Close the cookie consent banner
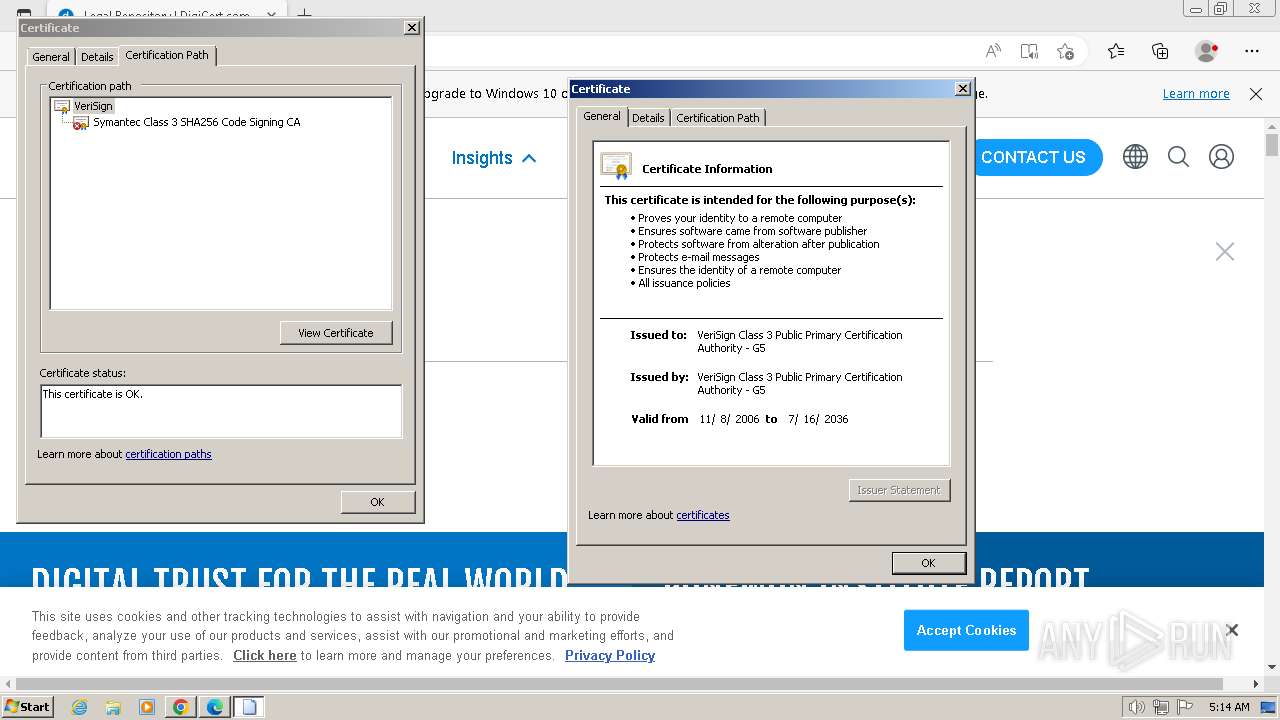Screen dimensions: 1280x720 pos(1232,630)
